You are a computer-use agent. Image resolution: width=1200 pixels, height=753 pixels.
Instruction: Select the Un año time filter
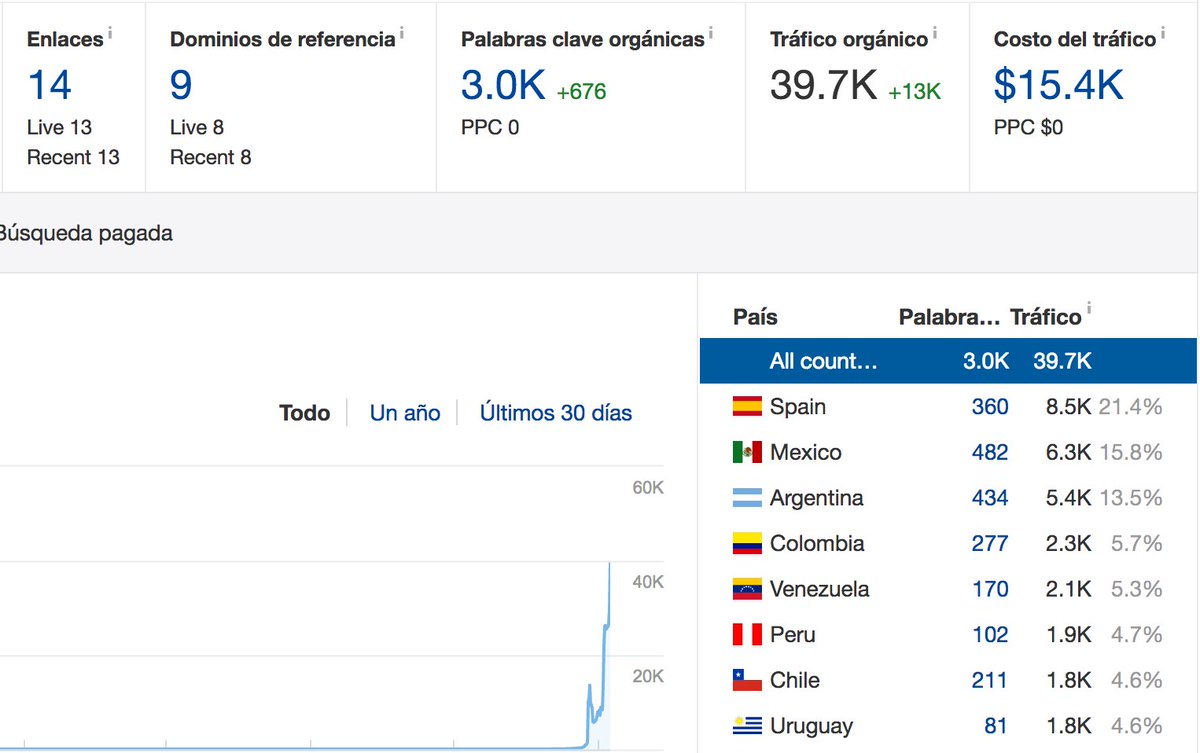[x=404, y=412]
